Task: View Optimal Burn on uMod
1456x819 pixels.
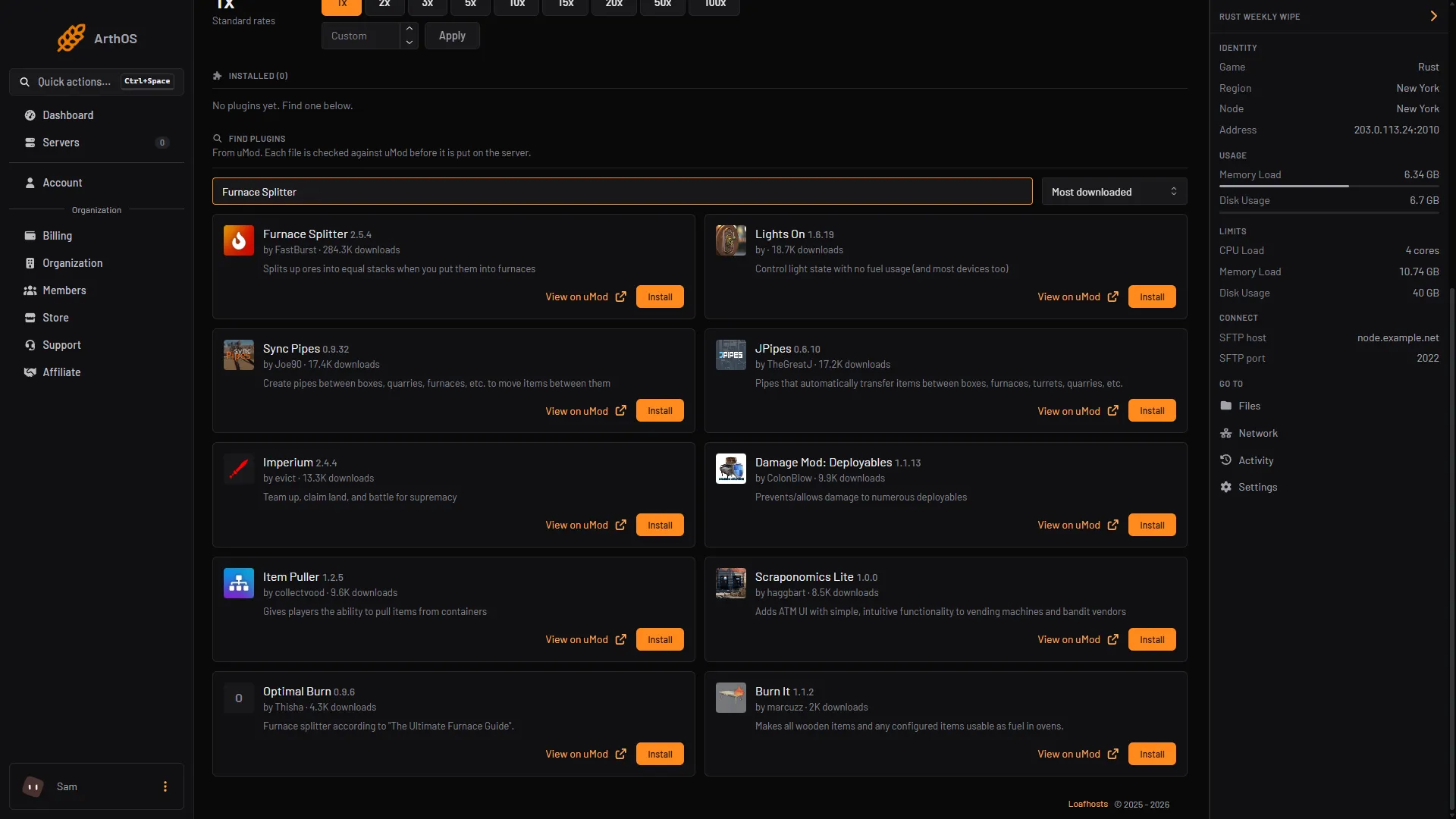Action: (585, 754)
